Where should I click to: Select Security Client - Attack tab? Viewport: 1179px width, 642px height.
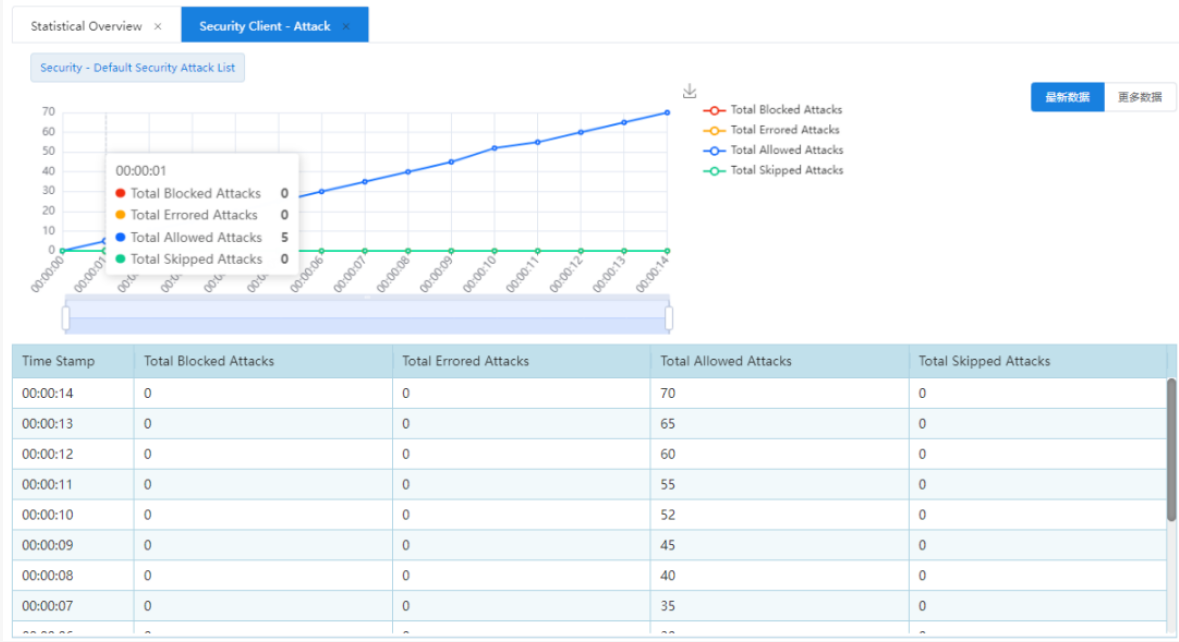point(264,26)
